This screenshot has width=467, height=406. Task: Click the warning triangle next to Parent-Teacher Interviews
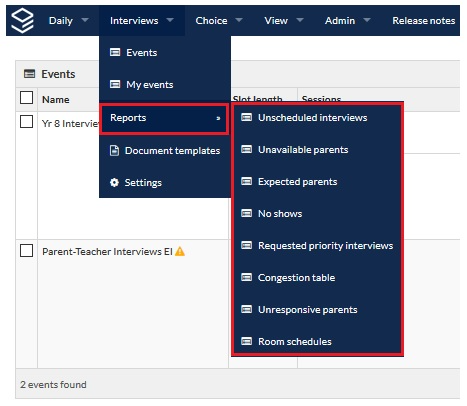[180, 251]
